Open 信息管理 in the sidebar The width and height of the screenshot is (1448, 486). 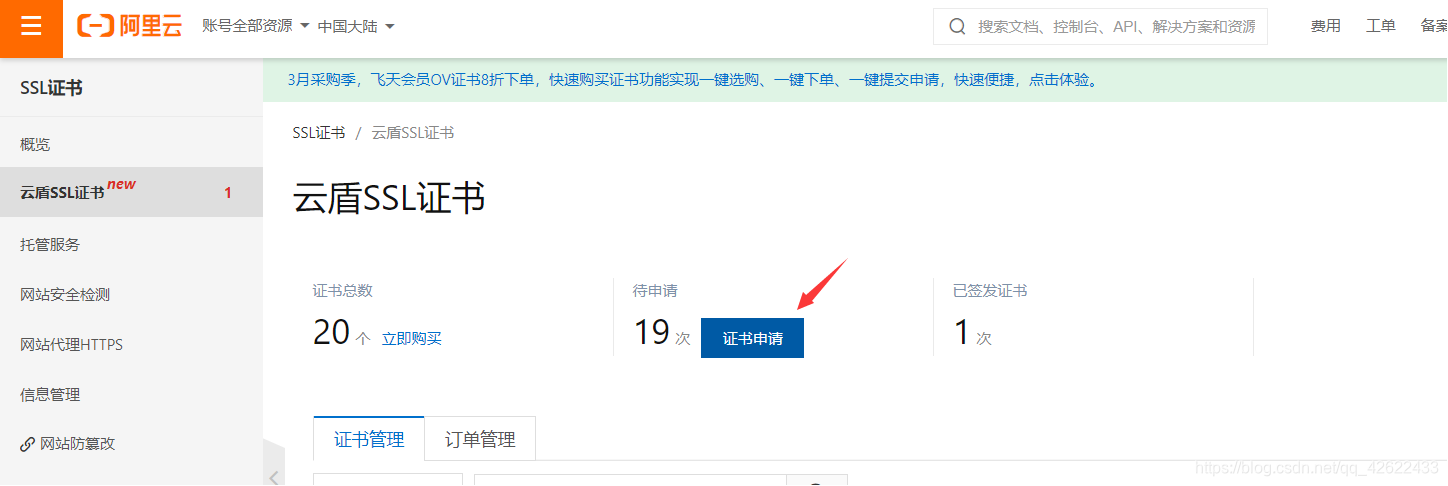[50, 394]
